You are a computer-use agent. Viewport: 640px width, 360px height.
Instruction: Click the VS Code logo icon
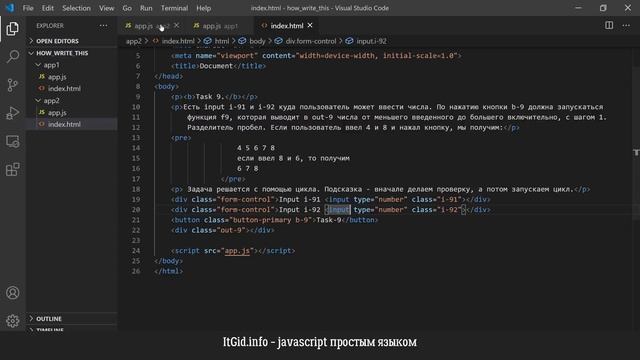[10, 8]
